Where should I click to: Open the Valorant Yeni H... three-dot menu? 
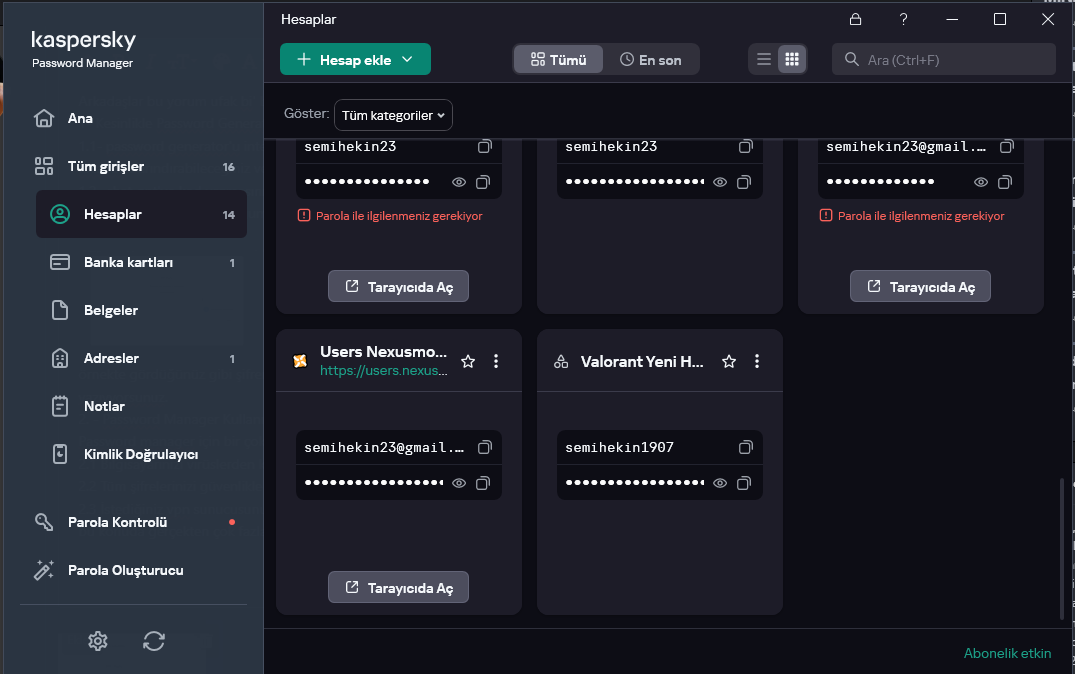757,361
